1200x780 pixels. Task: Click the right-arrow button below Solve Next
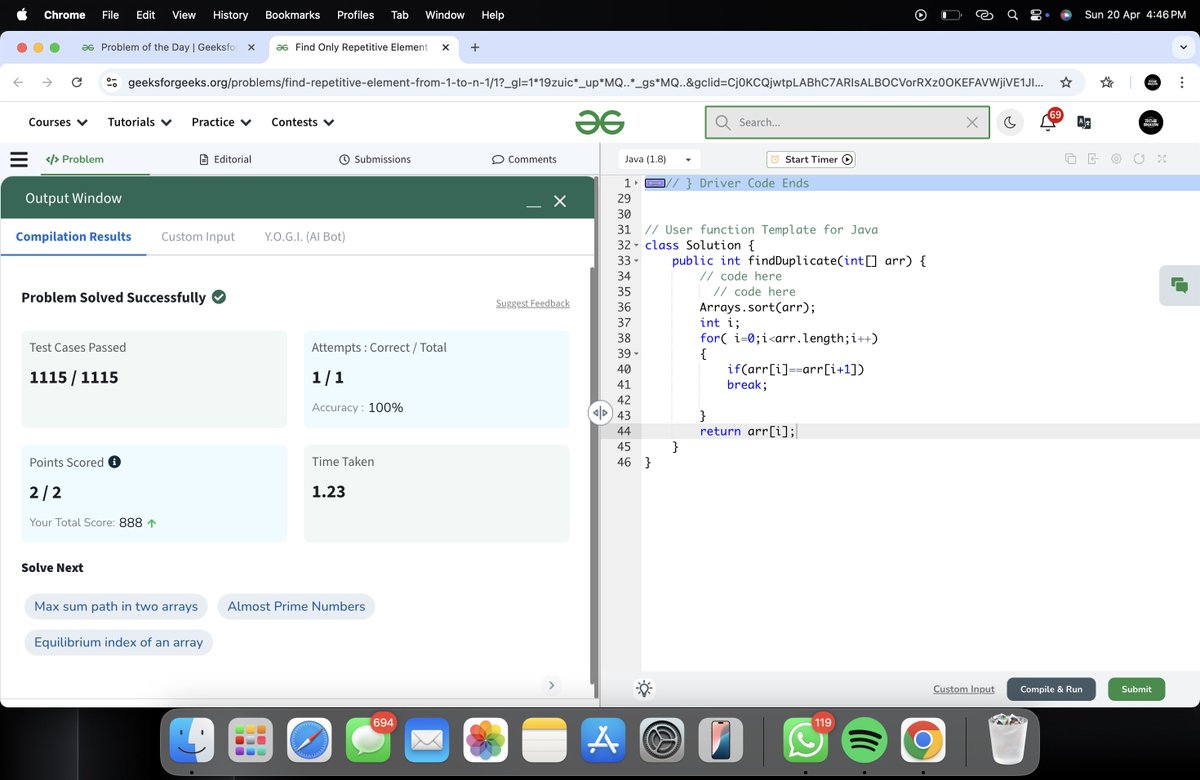pyautogui.click(x=551, y=685)
